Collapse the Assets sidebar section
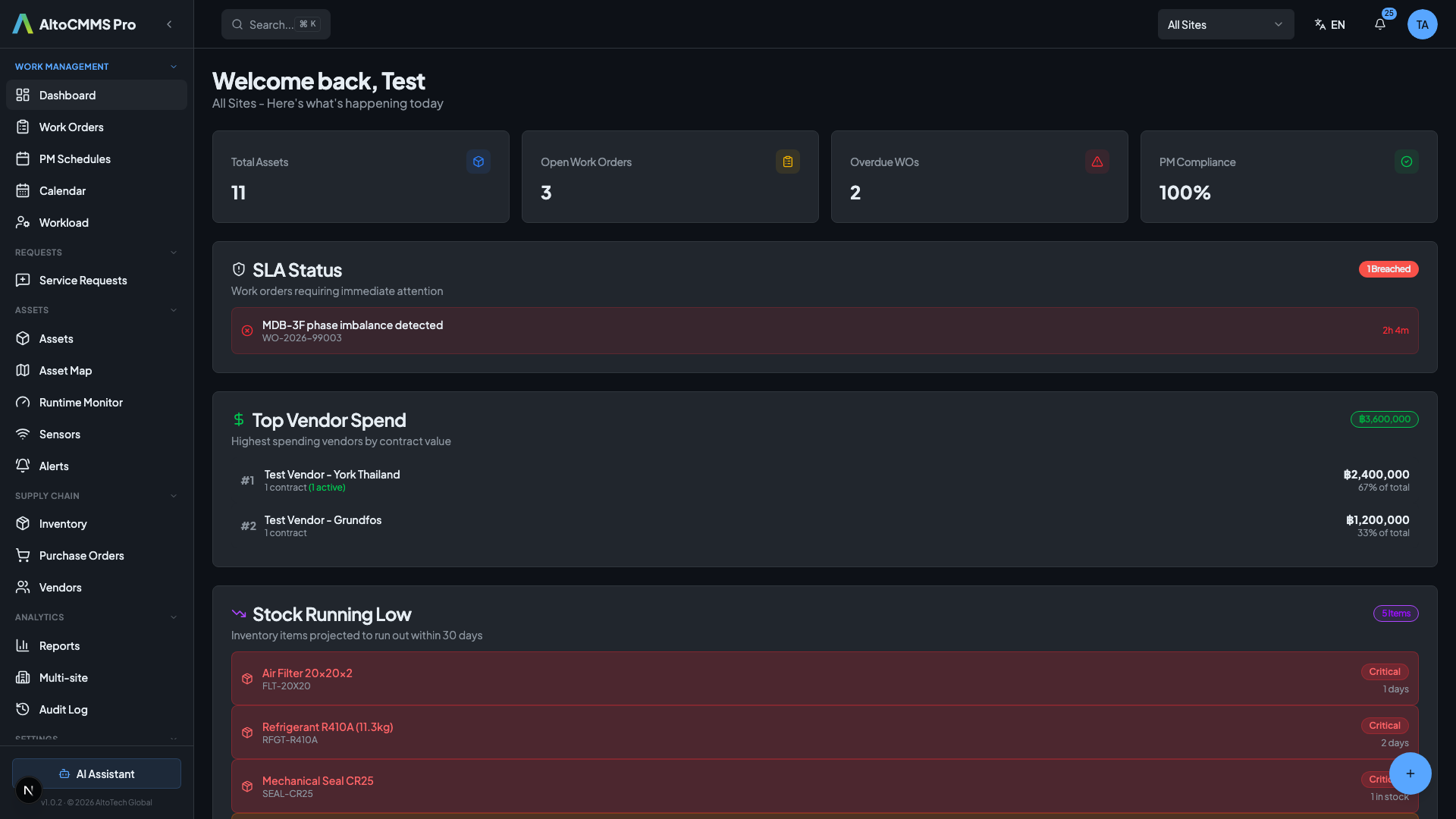The height and width of the screenshot is (819, 1456). click(174, 310)
